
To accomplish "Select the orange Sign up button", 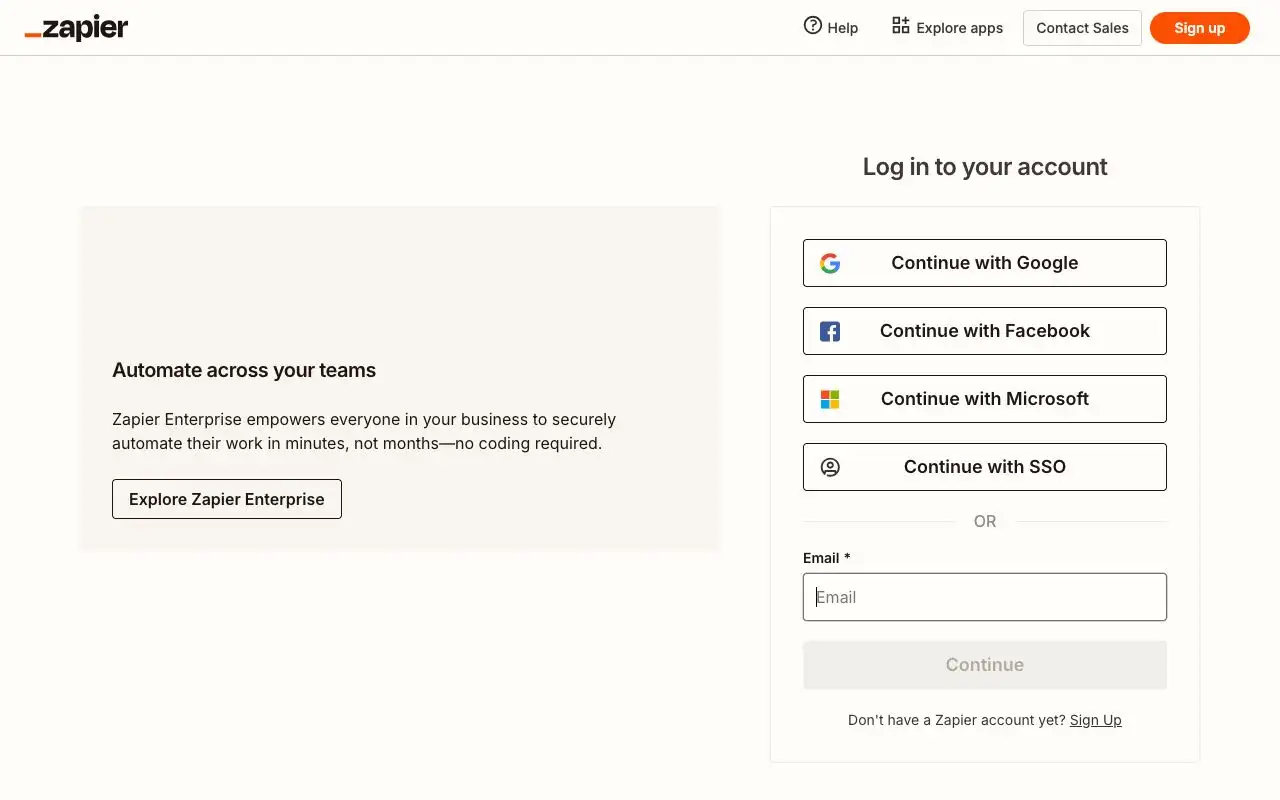I will 1200,28.
